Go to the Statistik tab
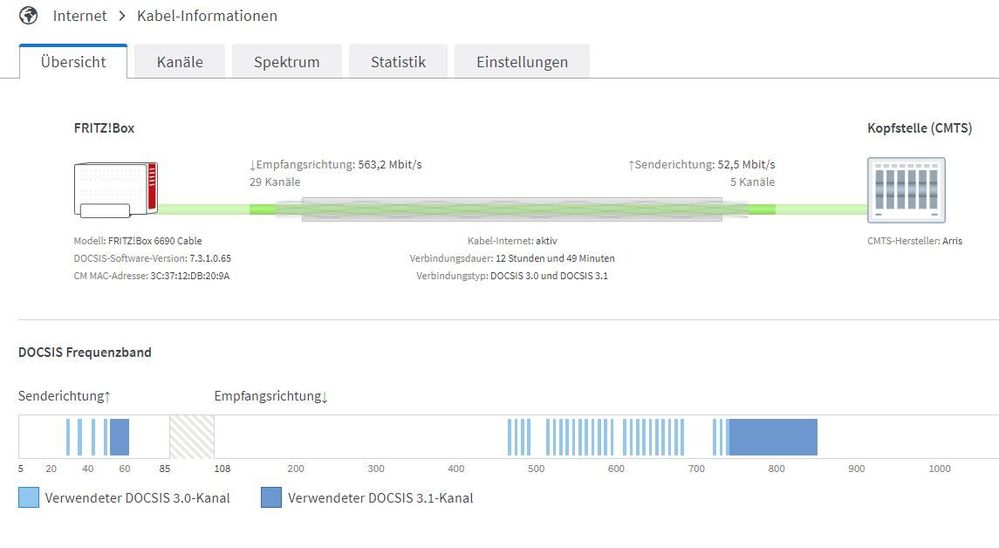Screen dimensions: 999x548 pyautogui.click(x=398, y=62)
